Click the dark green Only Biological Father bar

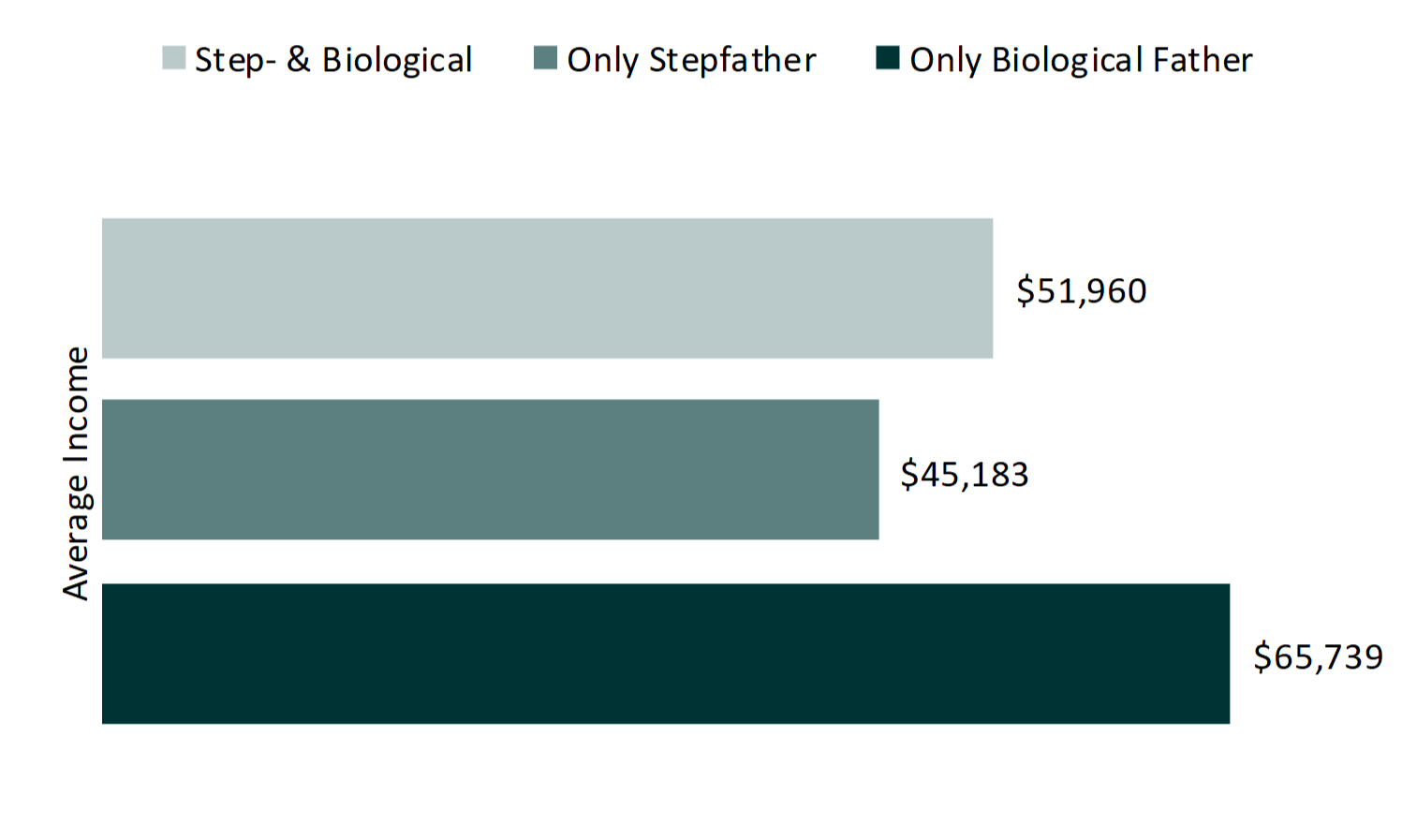tap(665, 654)
